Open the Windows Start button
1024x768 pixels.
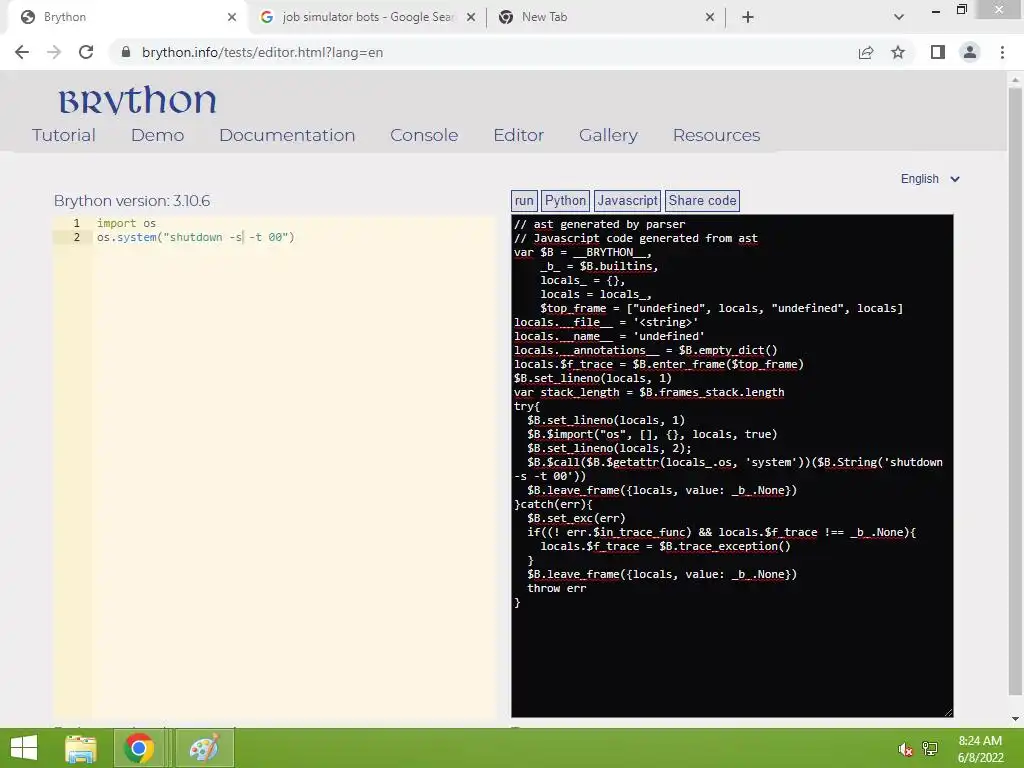[24, 748]
